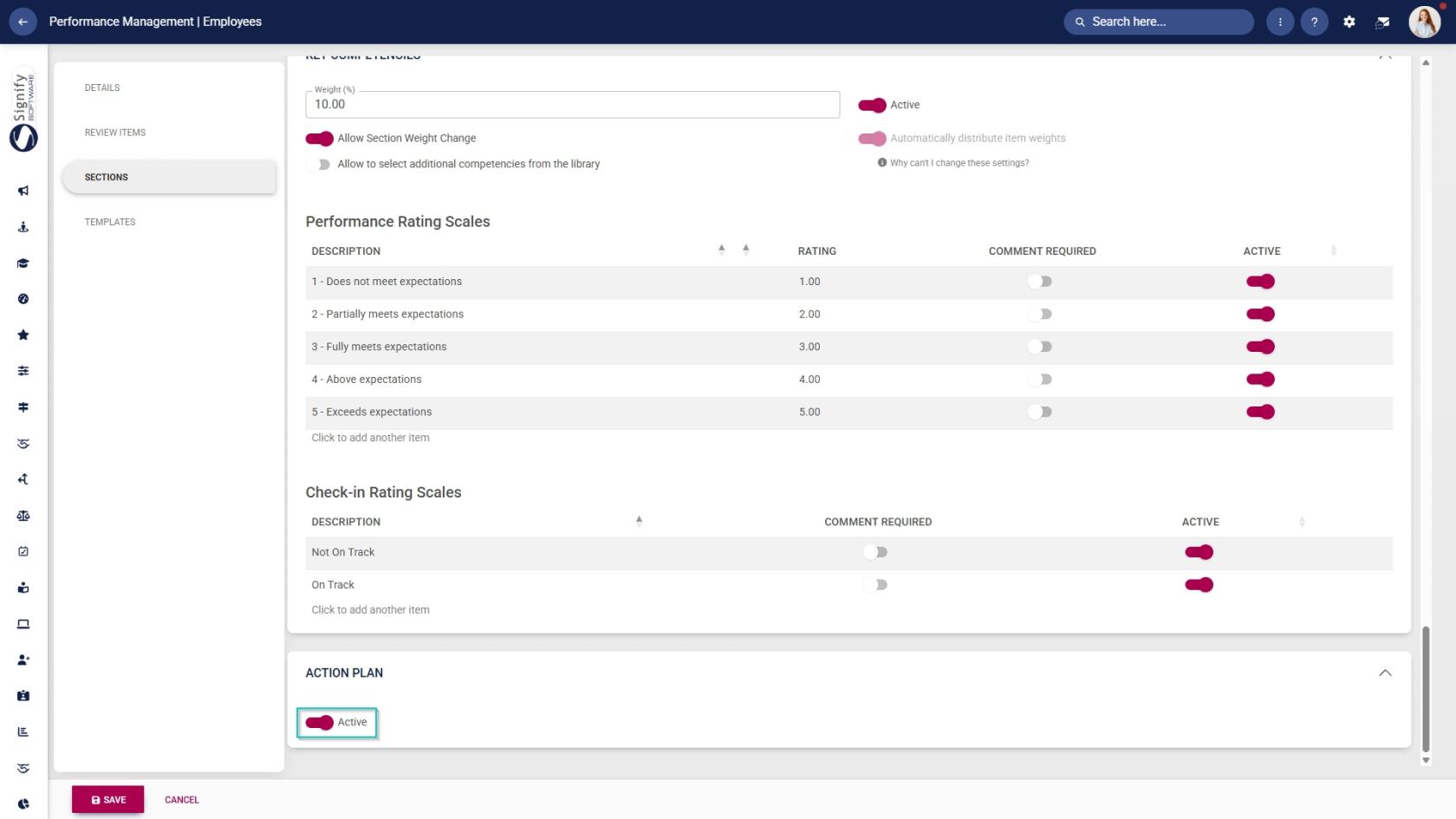Click the info icon beside Why can't I change
This screenshot has width=1456, height=819.
click(x=881, y=163)
